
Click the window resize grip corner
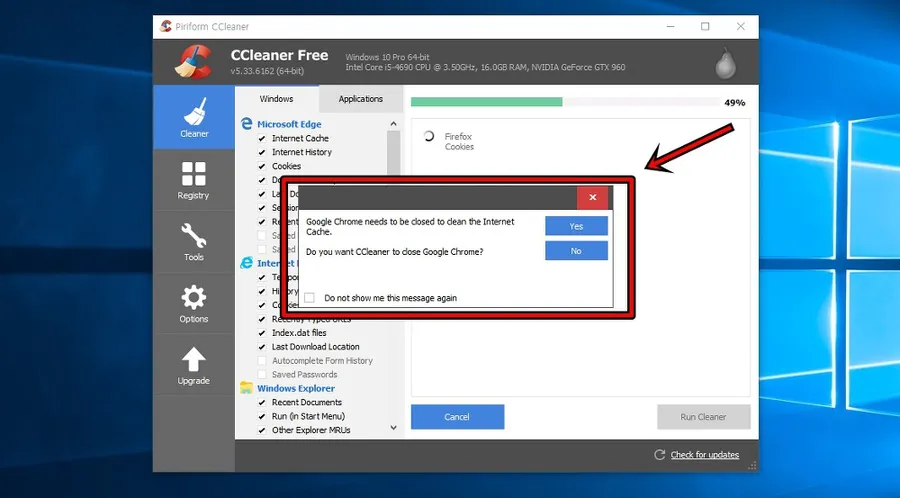coord(752,465)
